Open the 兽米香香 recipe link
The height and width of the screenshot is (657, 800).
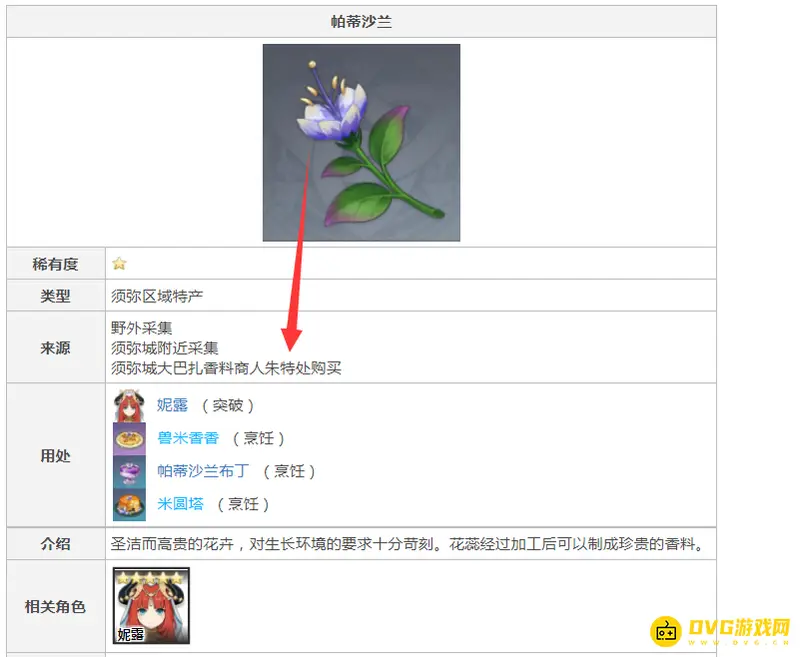188,438
